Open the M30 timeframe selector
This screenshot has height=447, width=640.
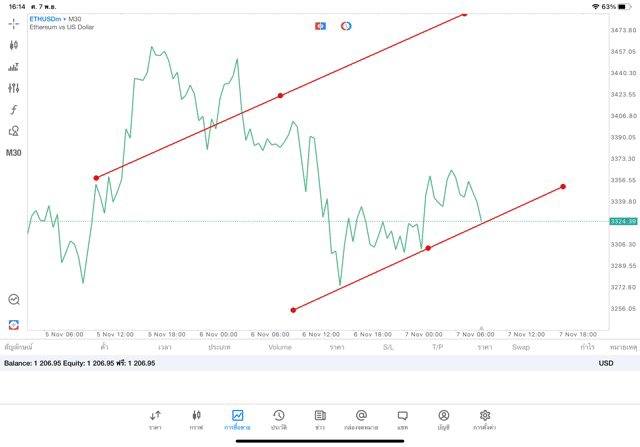pos(14,153)
